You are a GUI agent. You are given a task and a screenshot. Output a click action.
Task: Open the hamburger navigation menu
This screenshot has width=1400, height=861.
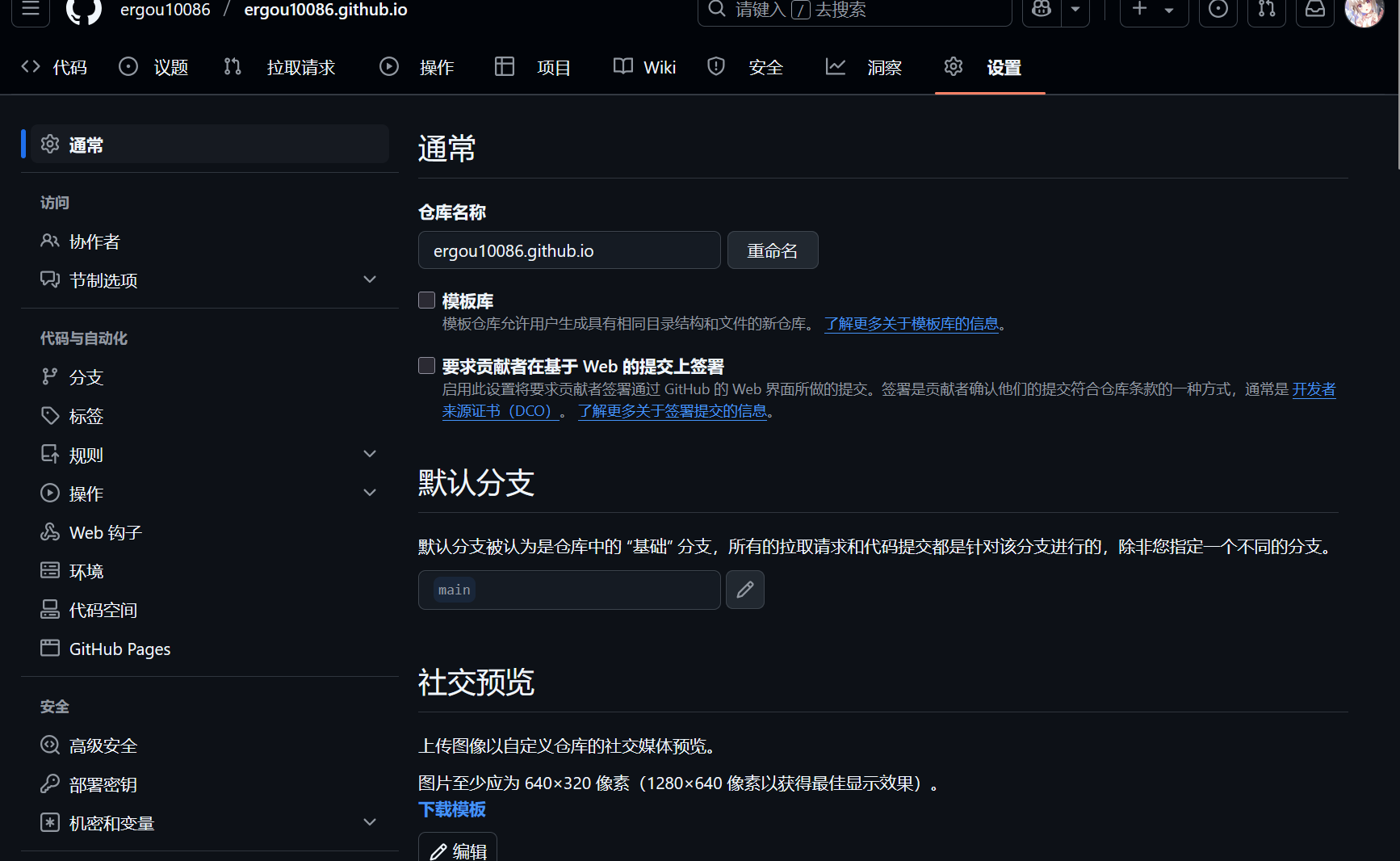pos(31,10)
